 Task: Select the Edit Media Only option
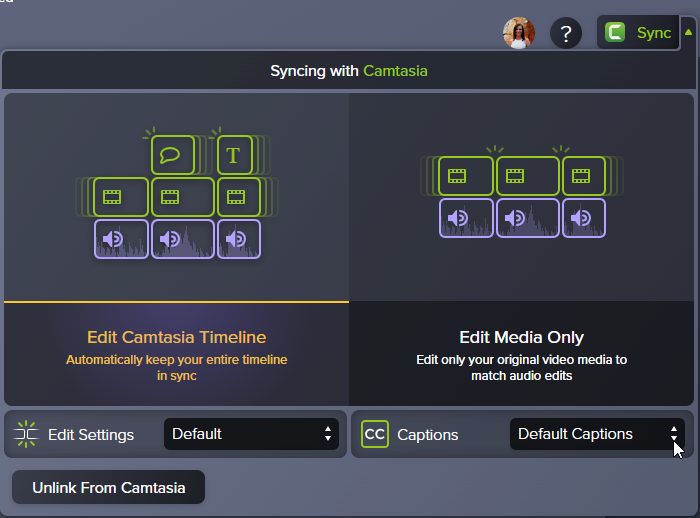pos(521,337)
